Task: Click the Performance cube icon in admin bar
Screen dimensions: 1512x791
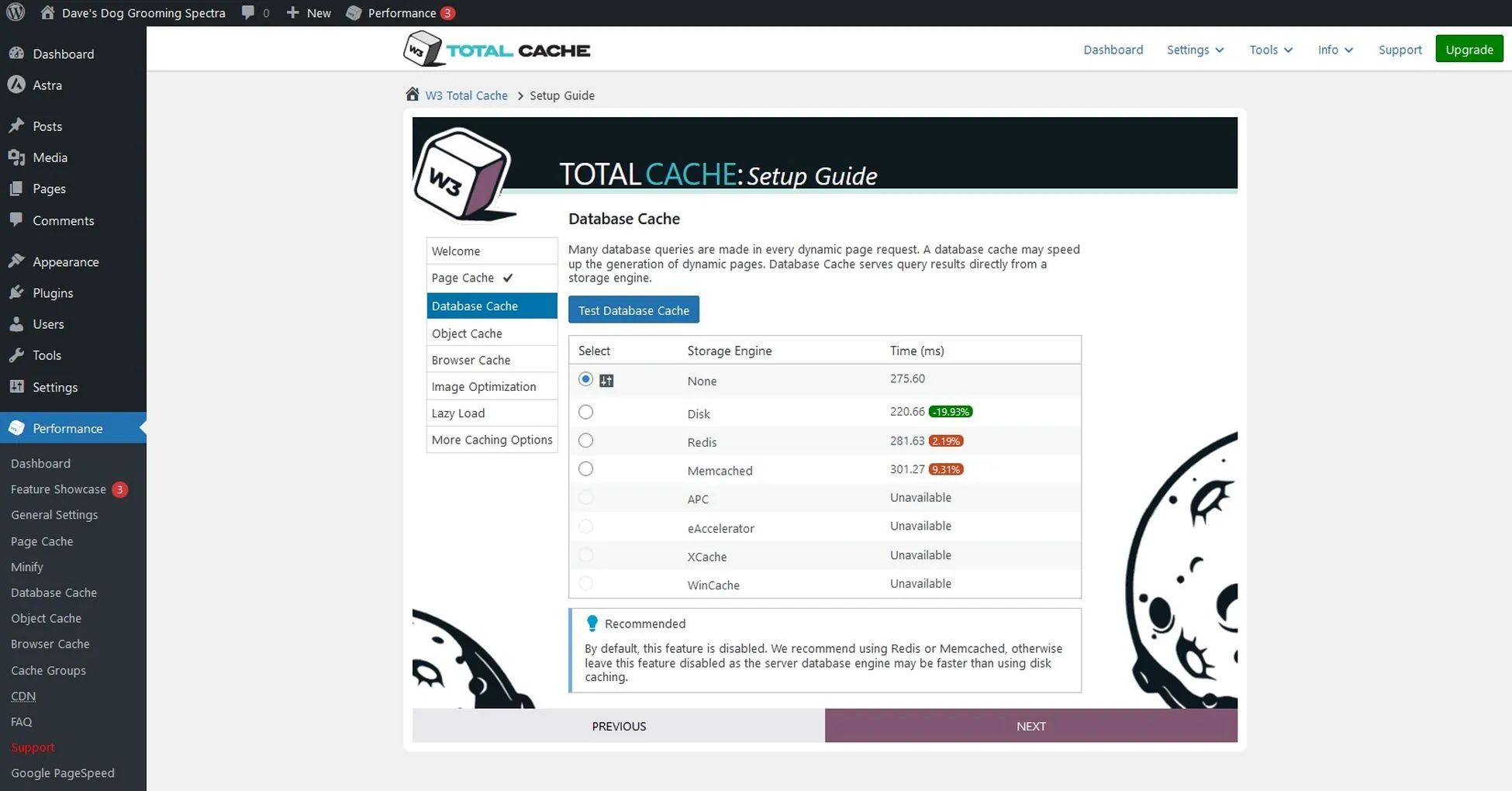Action: click(x=354, y=12)
